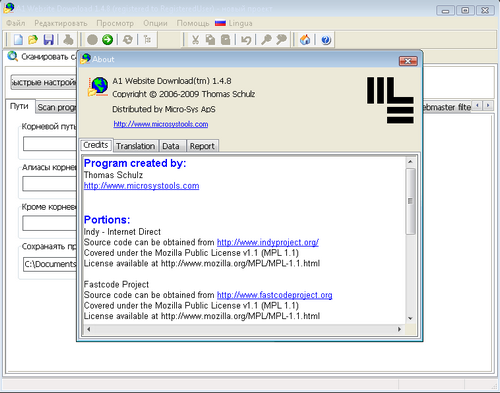Click the 'Fastcode Project' text
The height and width of the screenshot is (393, 500).
coord(116,284)
